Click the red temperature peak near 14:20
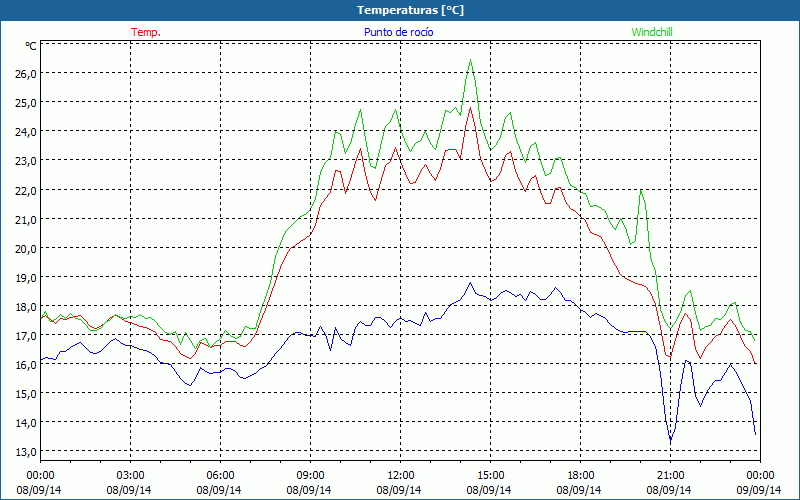Viewport: 800px width, 500px height. click(470, 108)
